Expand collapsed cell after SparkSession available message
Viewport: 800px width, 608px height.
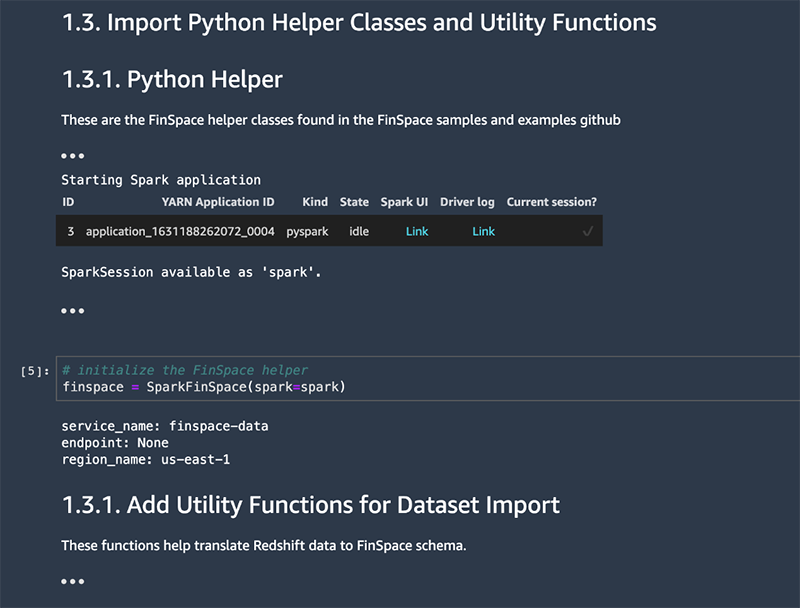(72, 311)
